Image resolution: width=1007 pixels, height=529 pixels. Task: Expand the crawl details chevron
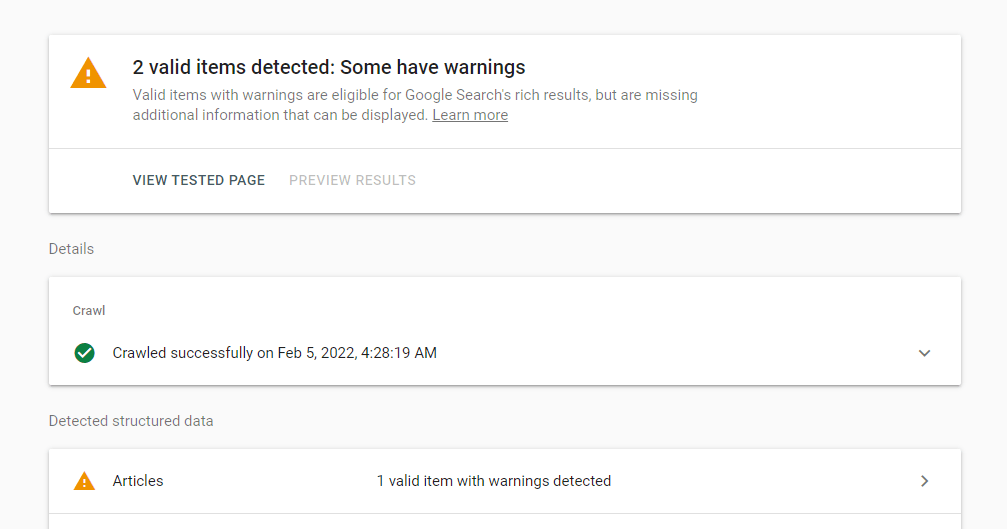[x=924, y=353]
